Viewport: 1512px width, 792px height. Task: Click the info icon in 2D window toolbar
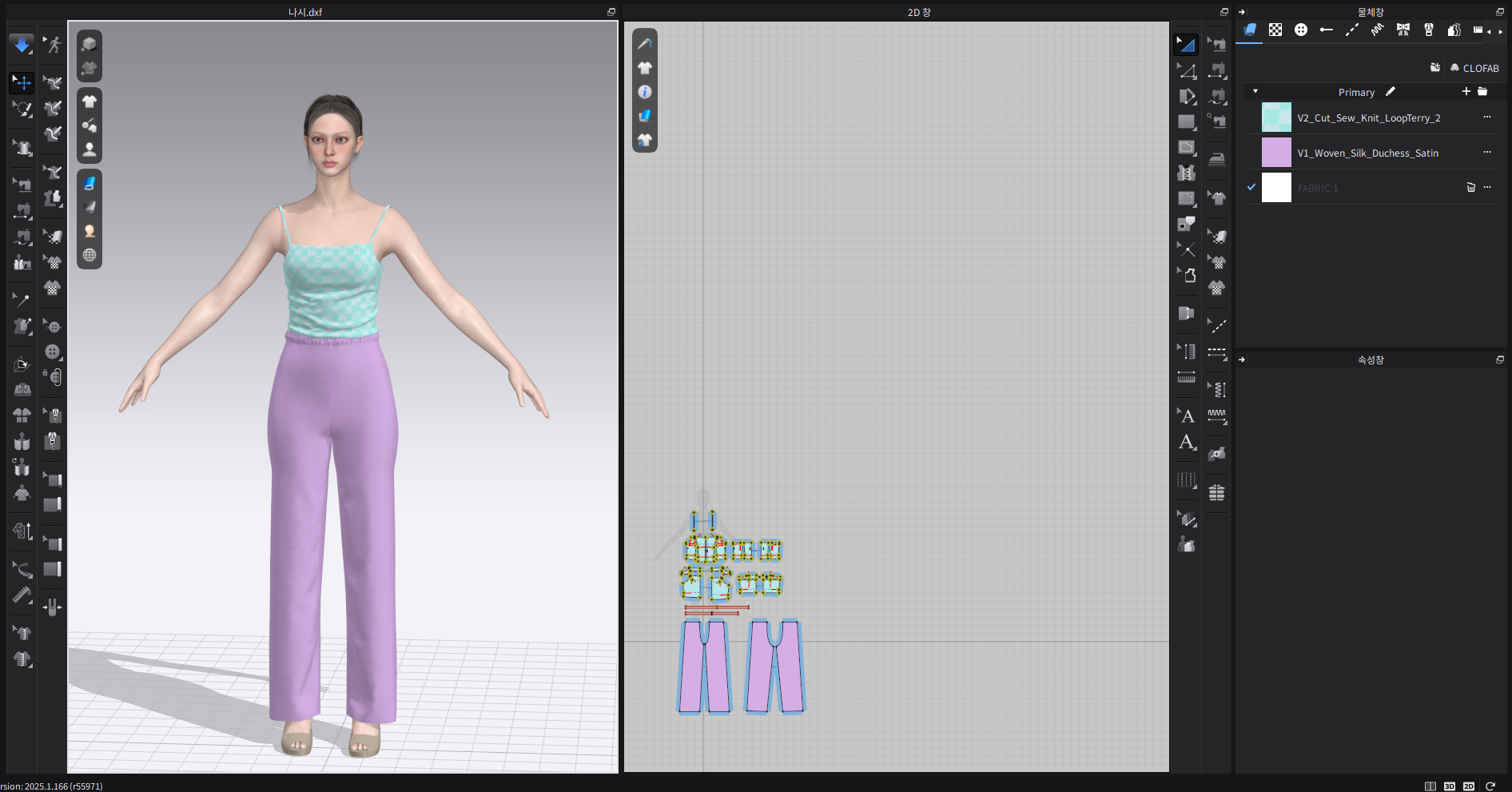point(645,92)
